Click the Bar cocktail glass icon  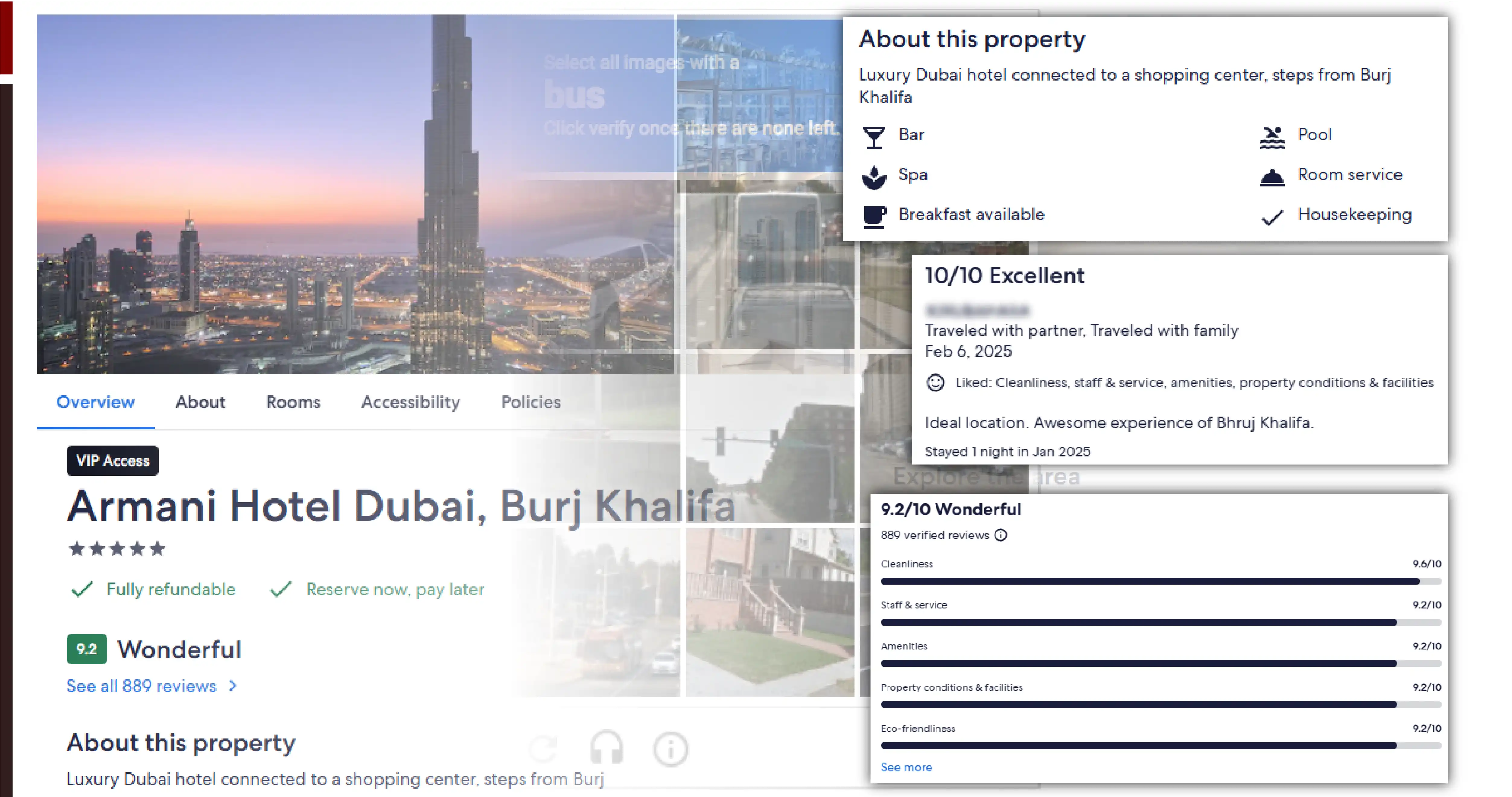pyautogui.click(x=874, y=137)
